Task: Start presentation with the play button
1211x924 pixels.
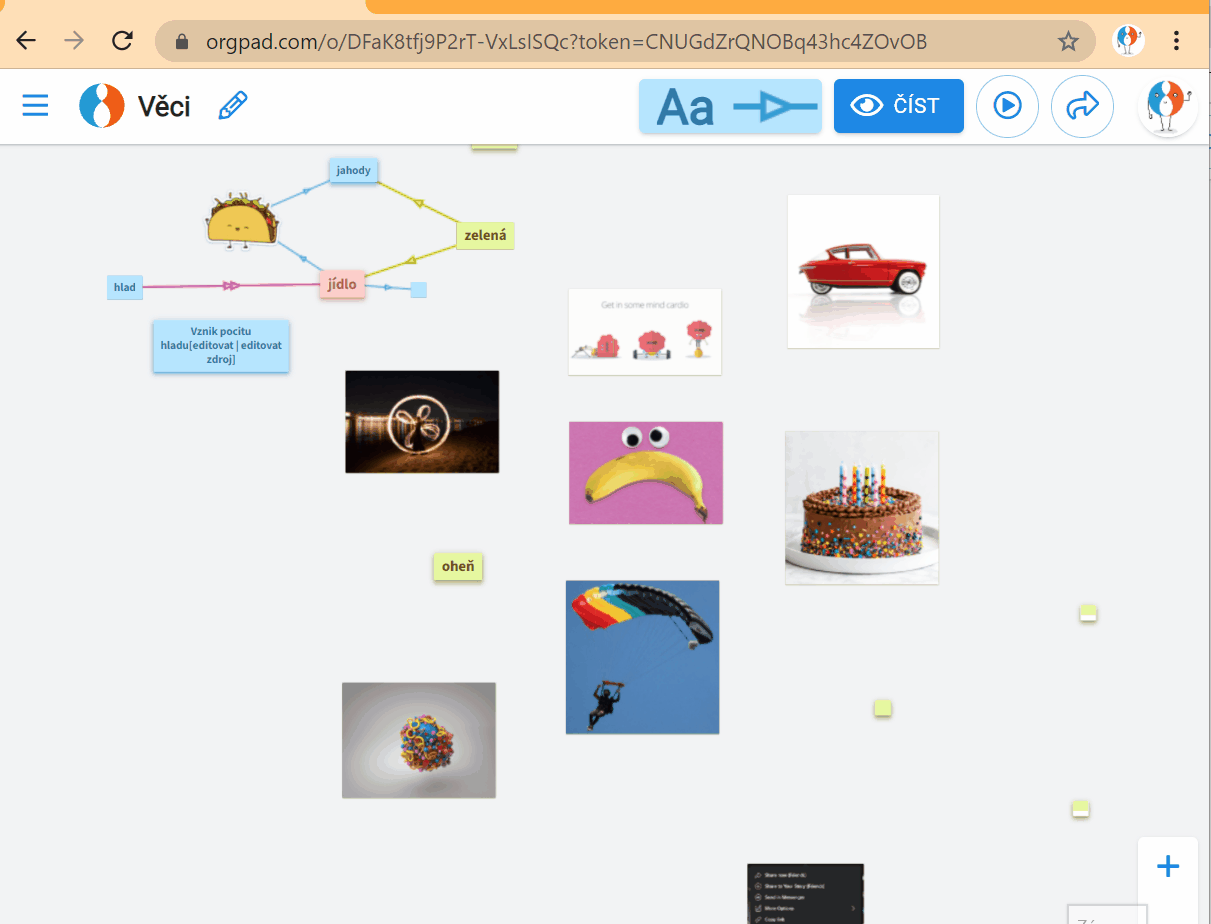Action: (x=1007, y=106)
